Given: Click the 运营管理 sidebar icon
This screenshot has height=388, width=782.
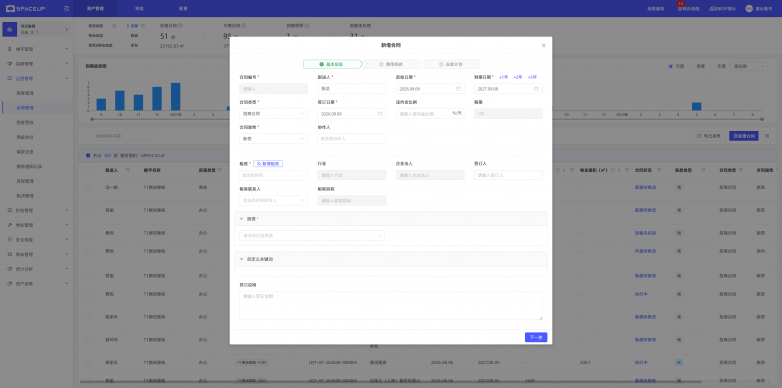Looking at the screenshot, I should [9, 78].
